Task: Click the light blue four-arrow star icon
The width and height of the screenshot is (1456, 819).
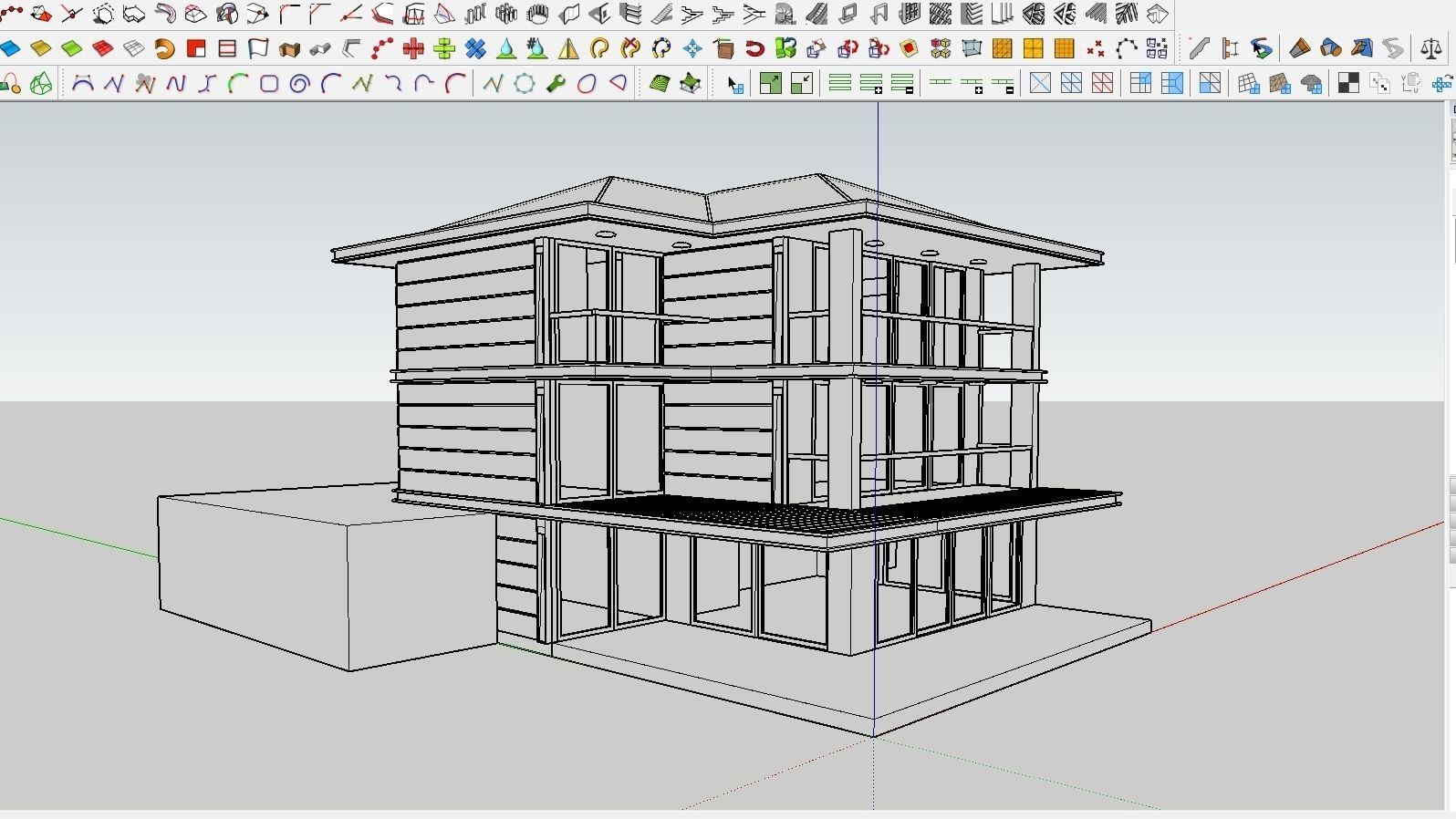Action: (692, 48)
